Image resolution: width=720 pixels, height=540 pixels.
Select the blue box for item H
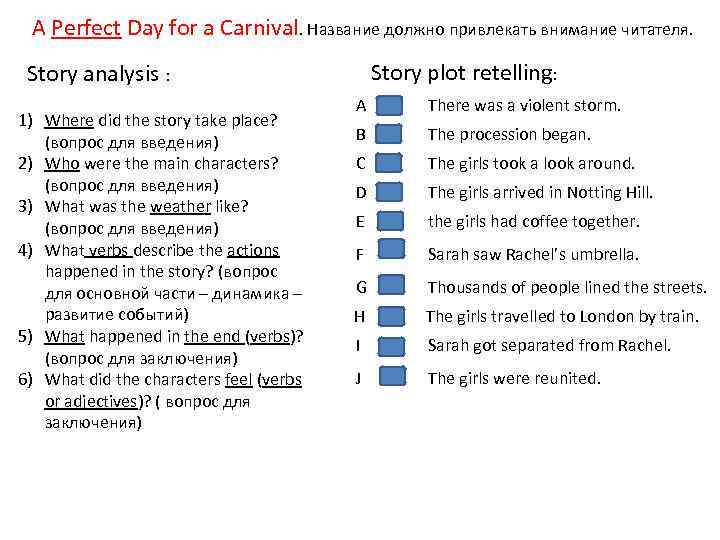392,318
